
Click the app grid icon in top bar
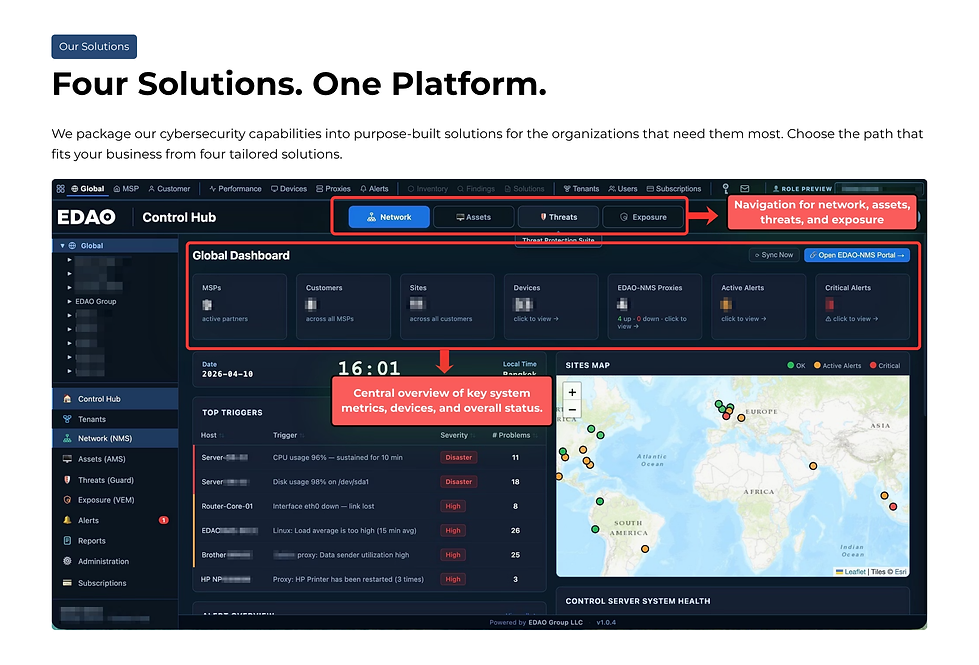tap(61, 189)
